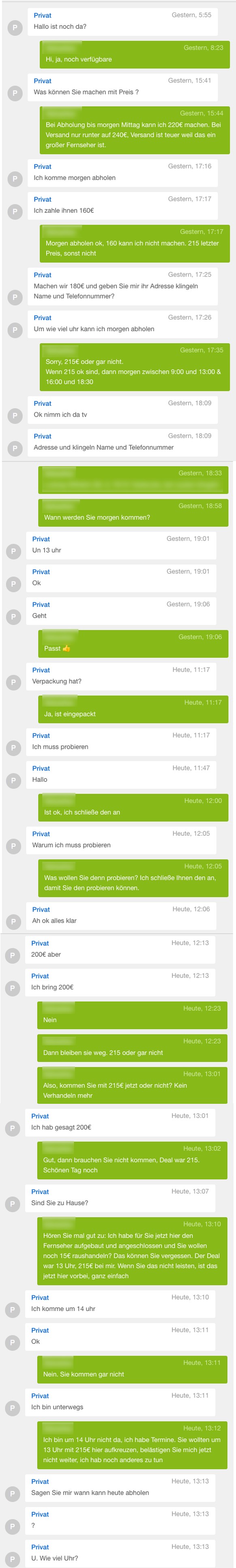Click the 'Gestern, 5:55' timestamp
This screenshot has height=1568, width=236.
click(x=191, y=15)
